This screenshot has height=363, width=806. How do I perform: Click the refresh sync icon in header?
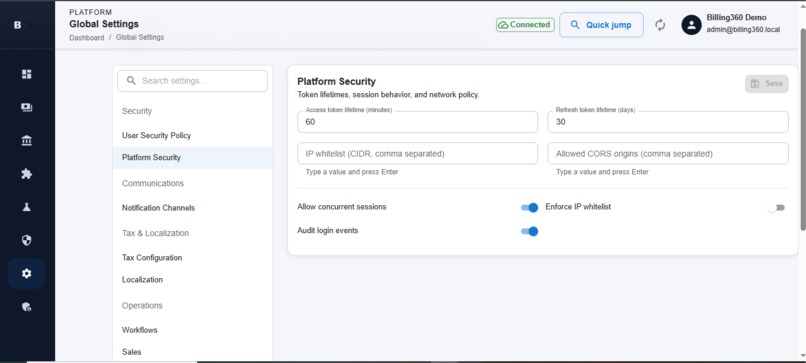pyautogui.click(x=661, y=25)
